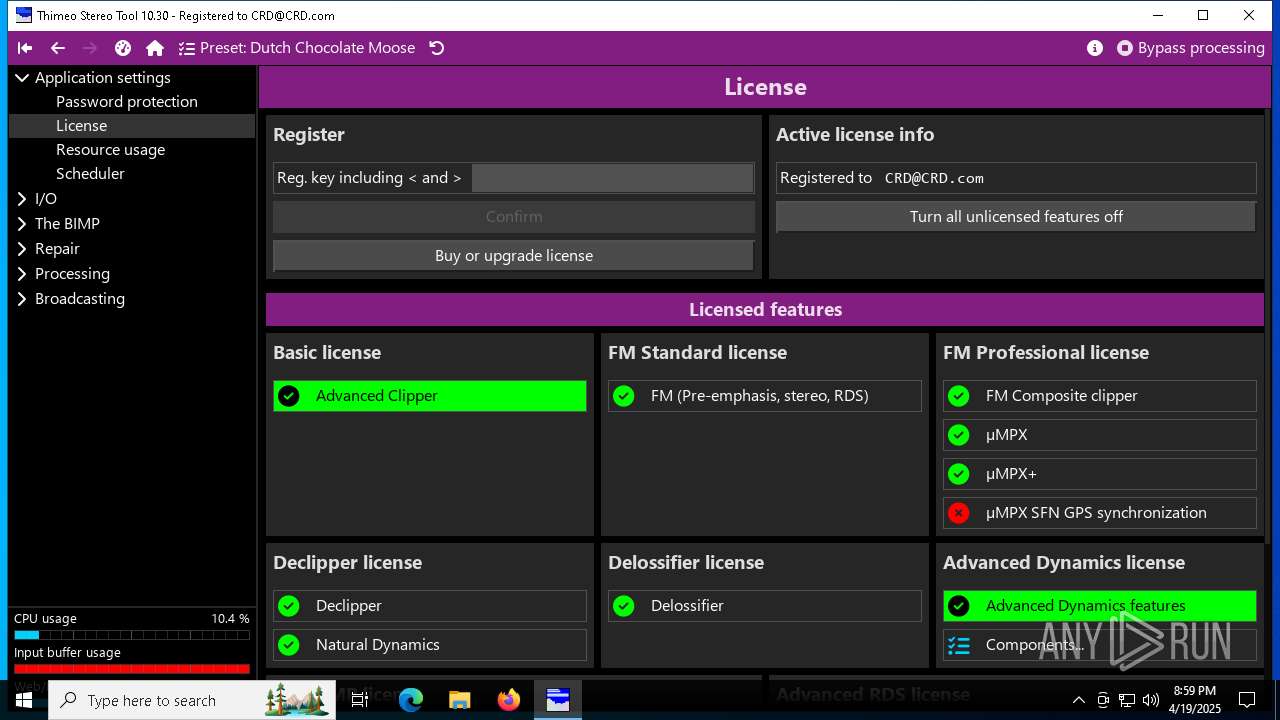
Task: Toggle Bypass processing
Action: 1191,48
